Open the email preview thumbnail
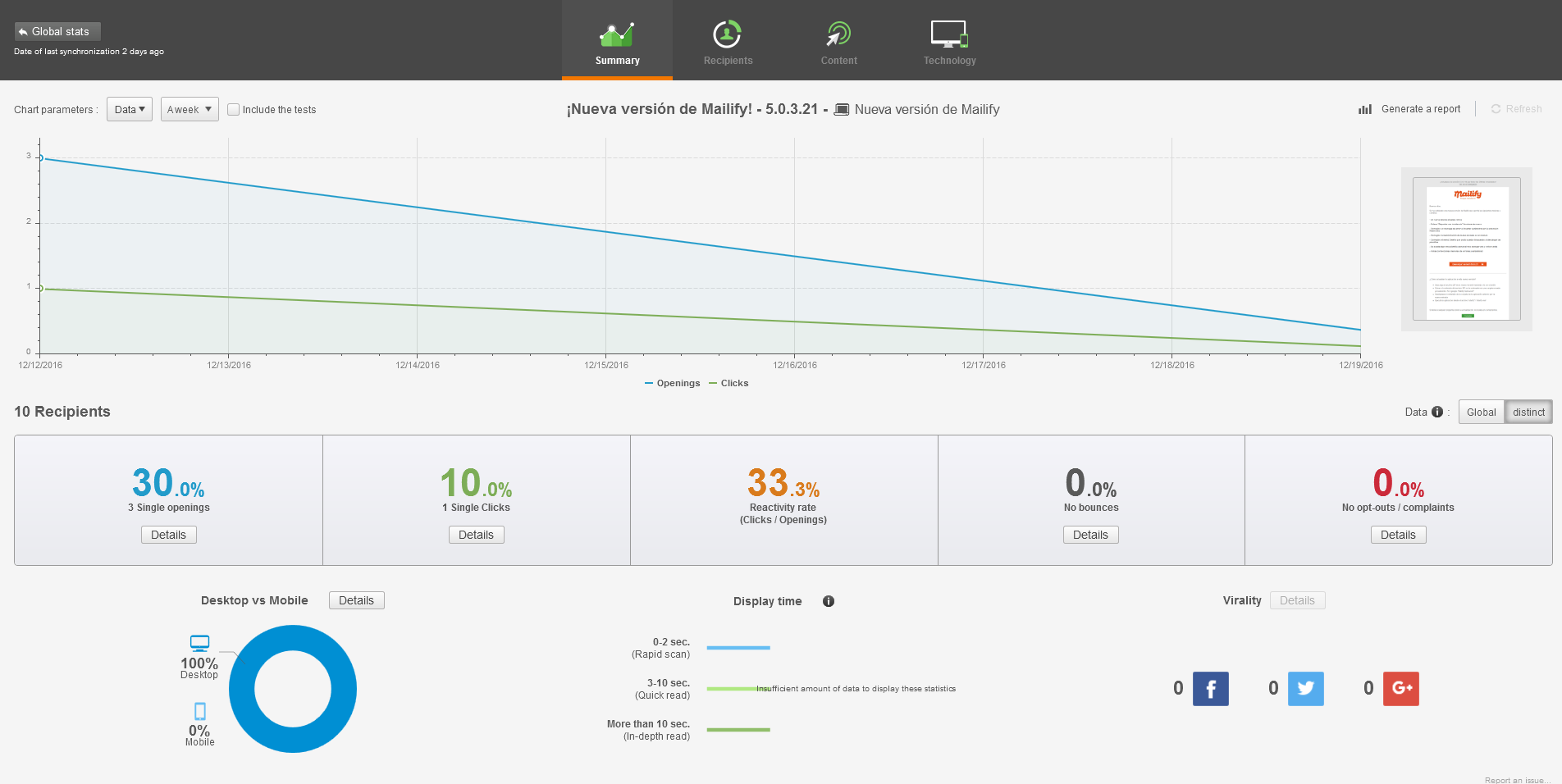 tap(1466, 249)
